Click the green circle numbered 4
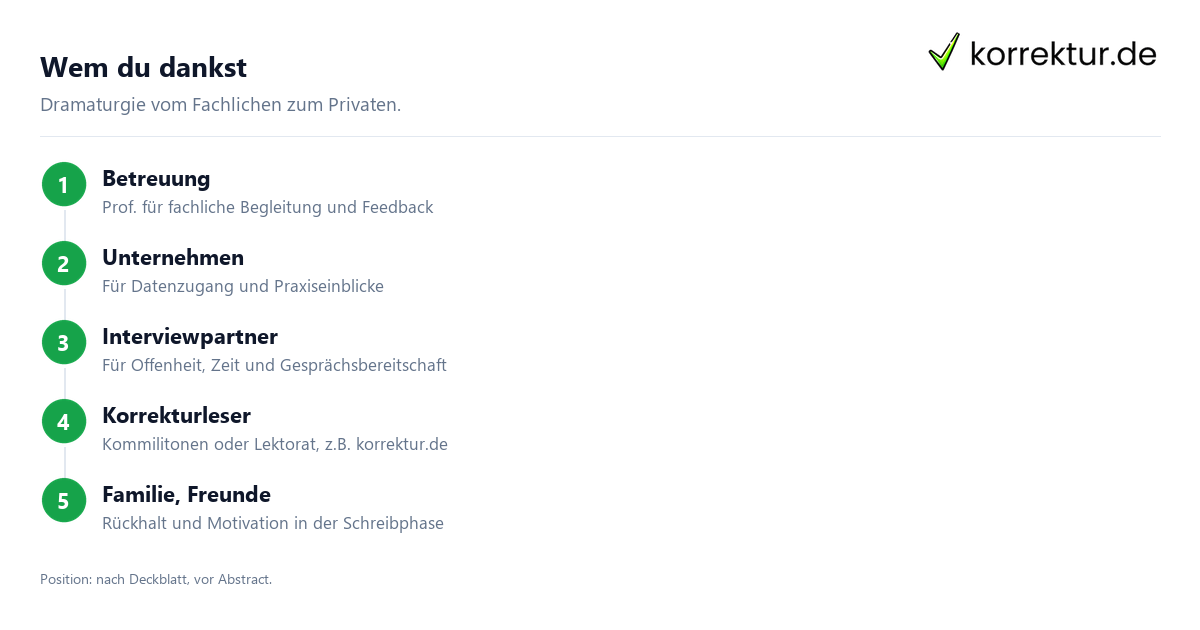The width and height of the screenshot is (1200, 630). (64, 421)
